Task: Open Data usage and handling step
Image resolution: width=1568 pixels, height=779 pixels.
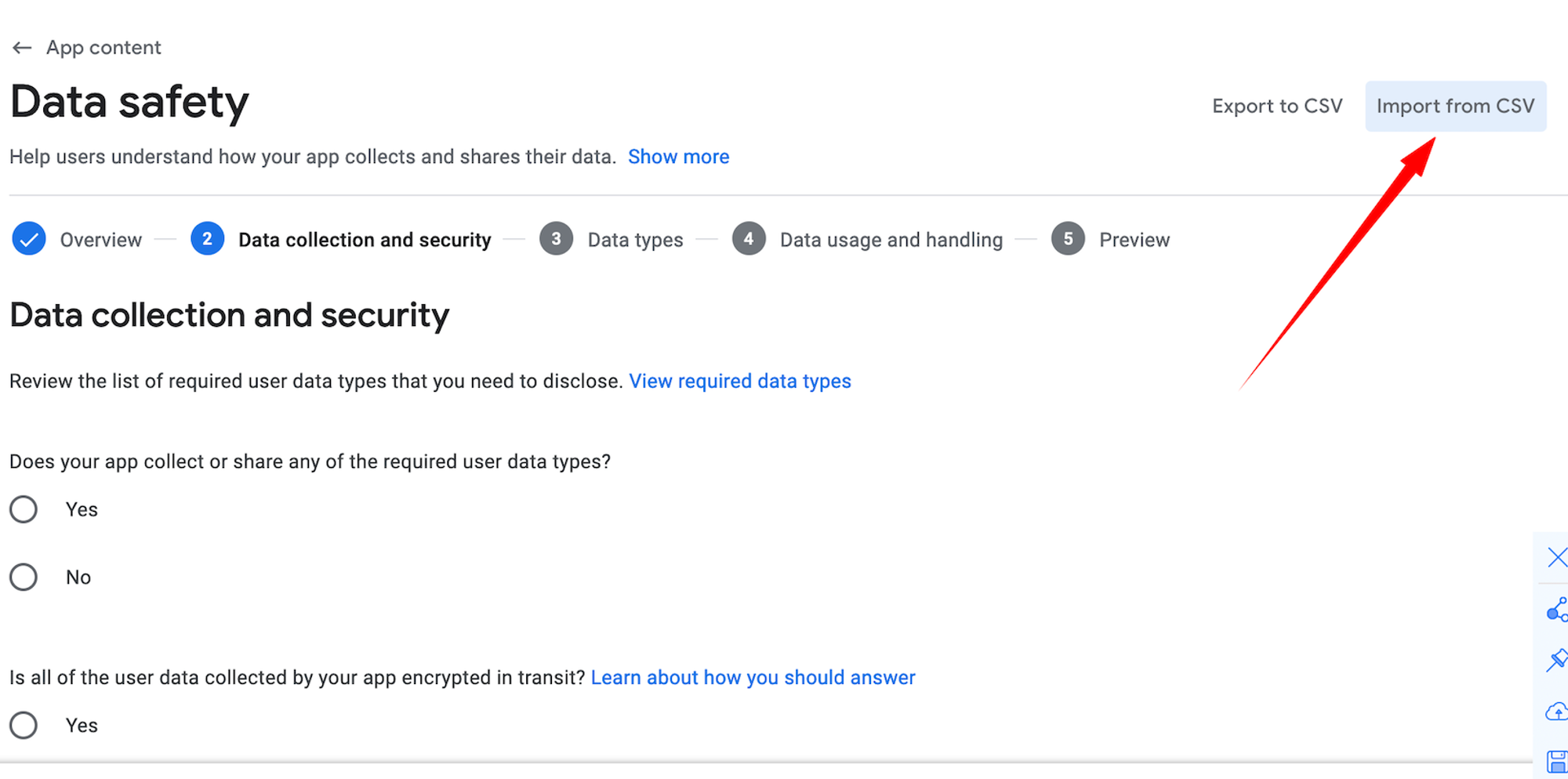Action: (891, 240)
